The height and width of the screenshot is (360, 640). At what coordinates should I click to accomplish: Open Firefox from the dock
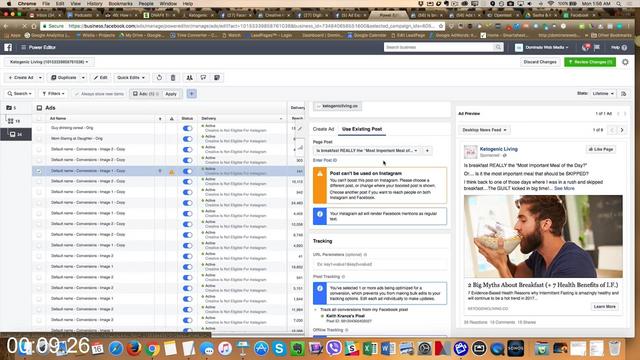[x=133, y=348]
